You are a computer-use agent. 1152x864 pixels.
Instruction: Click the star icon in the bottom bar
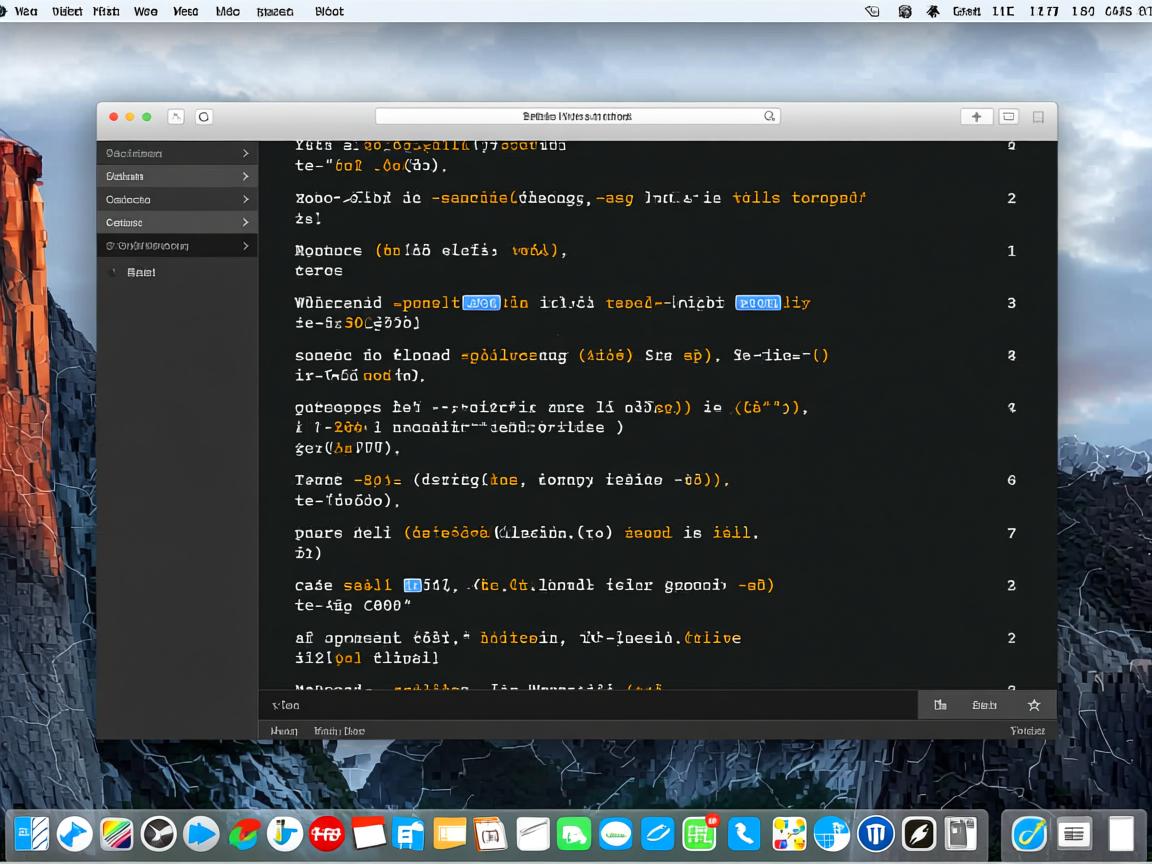pos(1034,705)
